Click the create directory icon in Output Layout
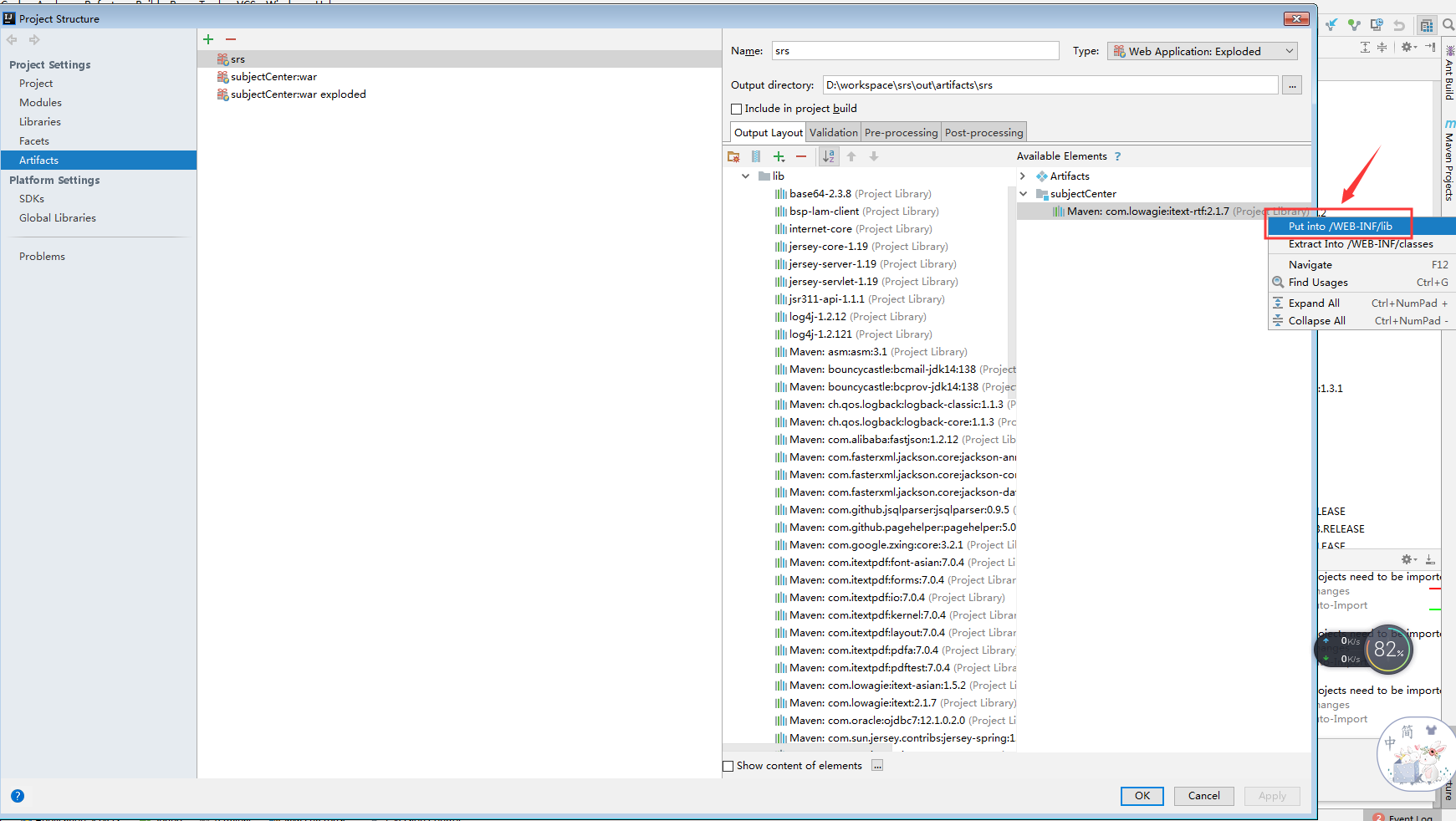This screenshot has width=1456, height=821. click(733, 156)
